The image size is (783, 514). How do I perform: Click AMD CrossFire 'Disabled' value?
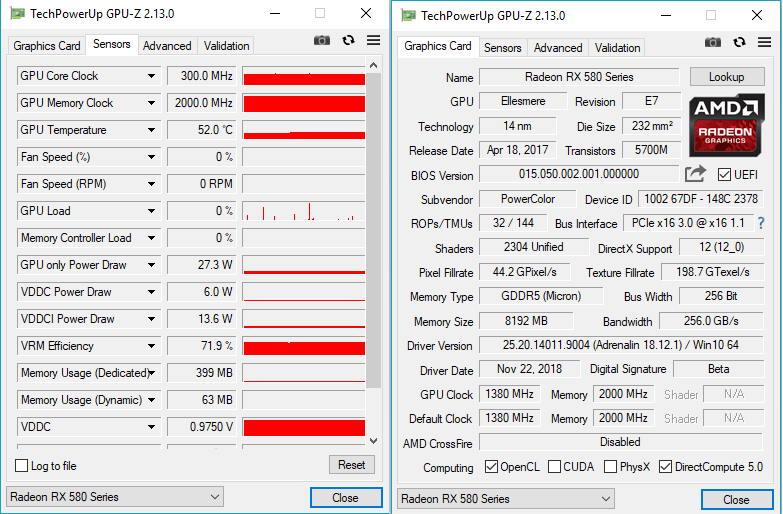click(621, 442)
